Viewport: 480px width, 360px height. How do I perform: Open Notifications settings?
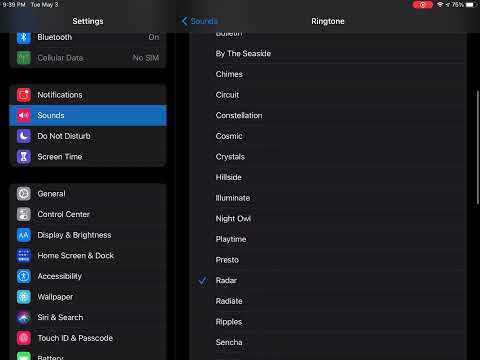(88, 95)
